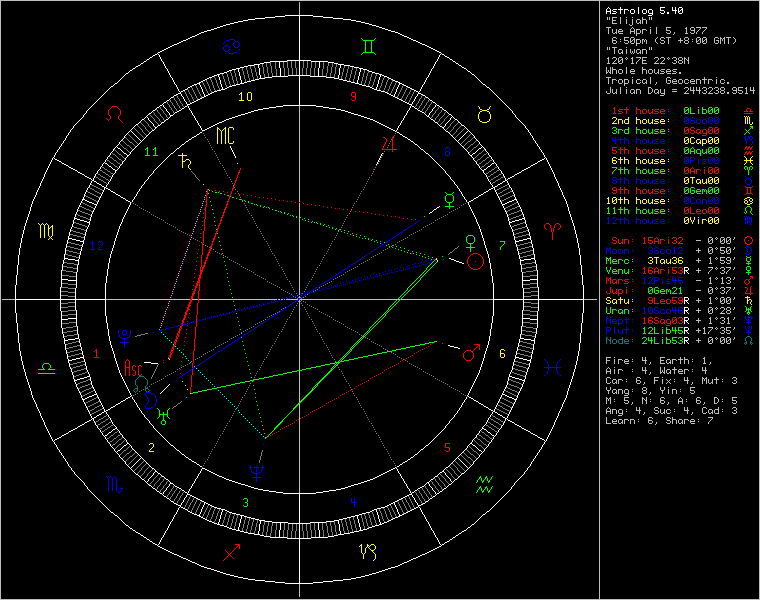Screen dimensions: 760x600
Task: Click the MC midheaven label
Action: [225, 136]
